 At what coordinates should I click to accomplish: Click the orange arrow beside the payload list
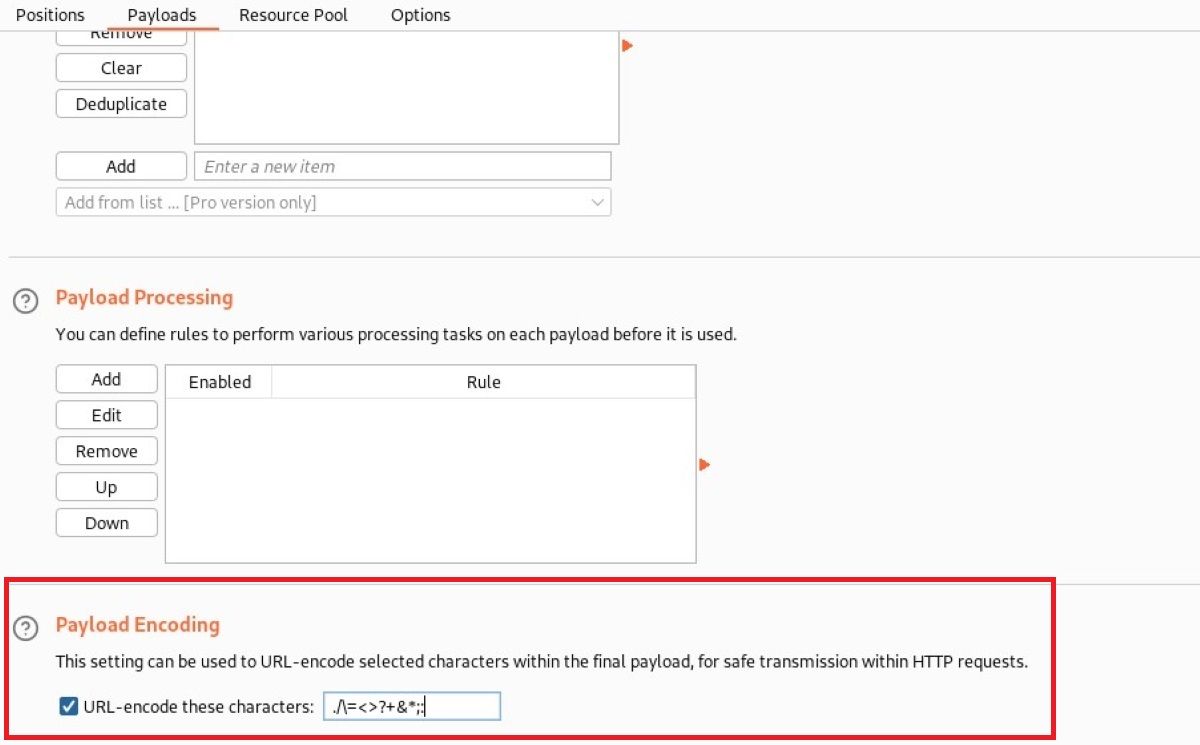click(x=627, y=45)
